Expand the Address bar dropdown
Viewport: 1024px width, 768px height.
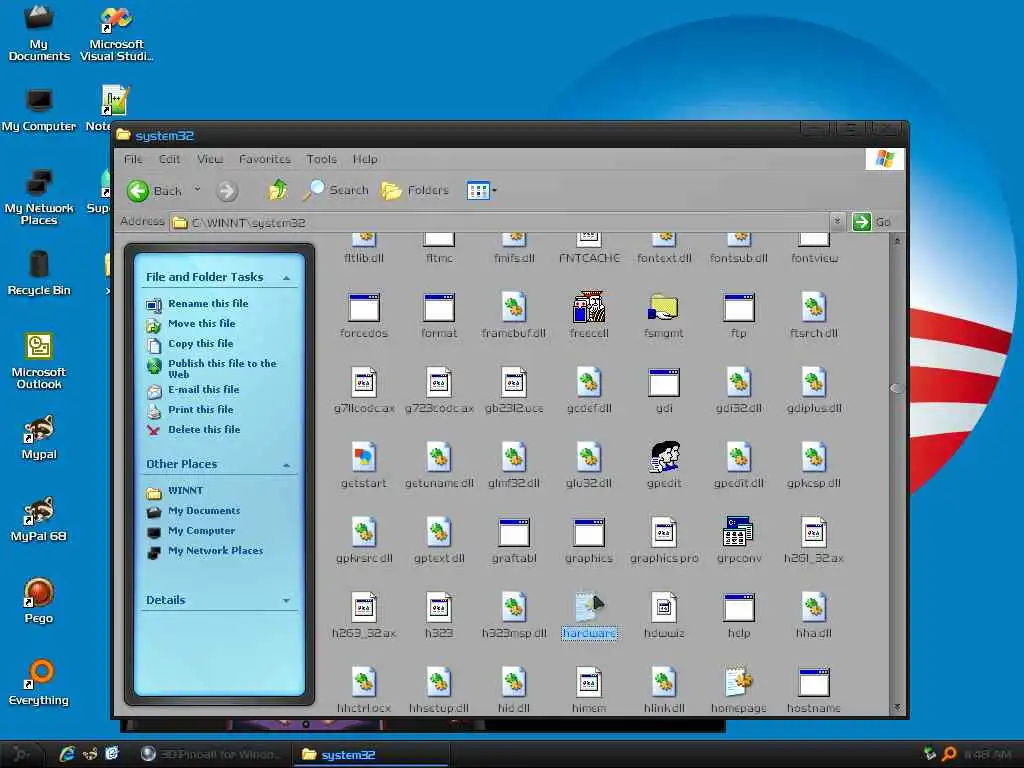coord(837,222)
